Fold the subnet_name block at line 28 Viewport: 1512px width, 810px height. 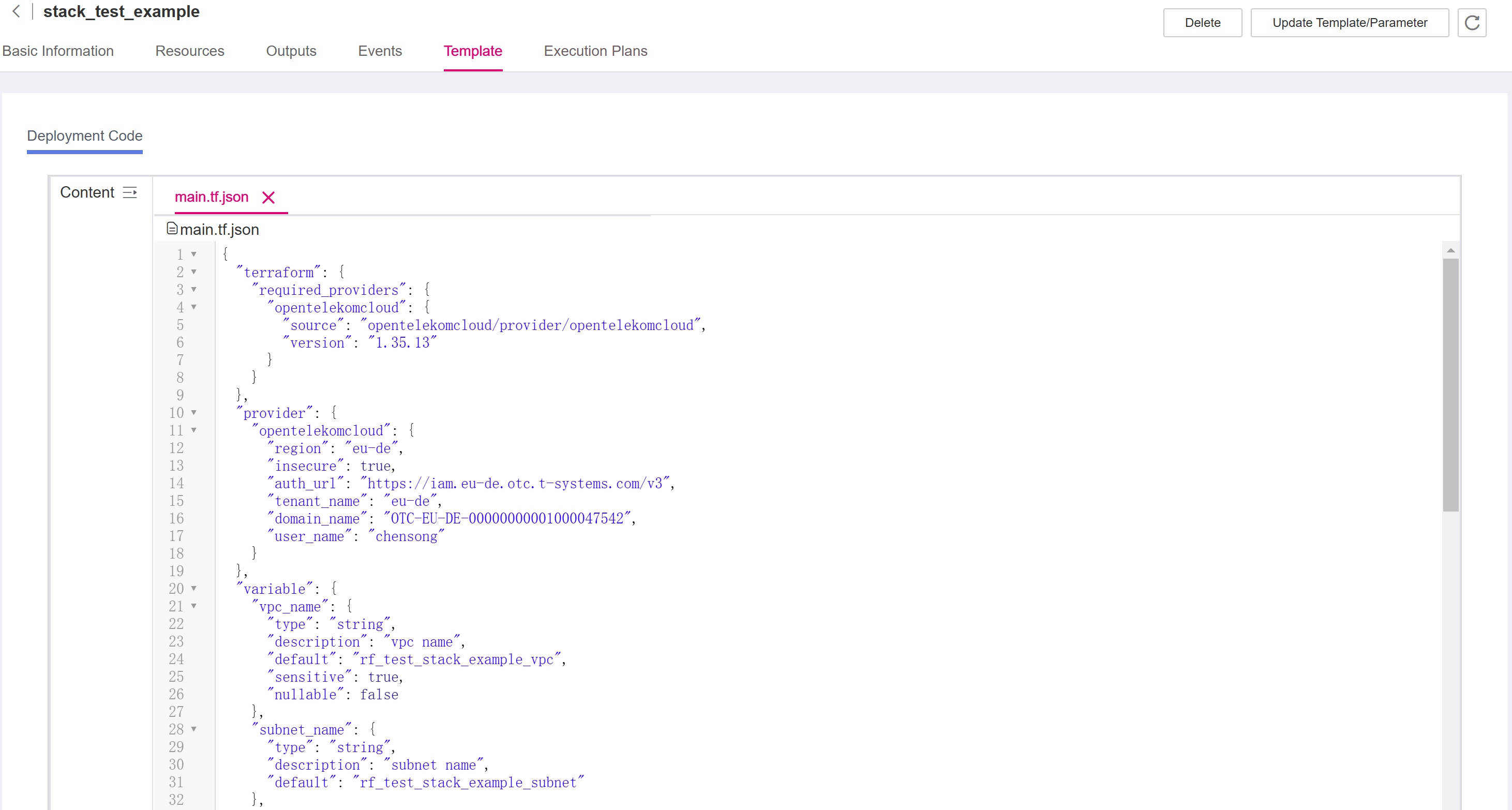pos(193,729)
